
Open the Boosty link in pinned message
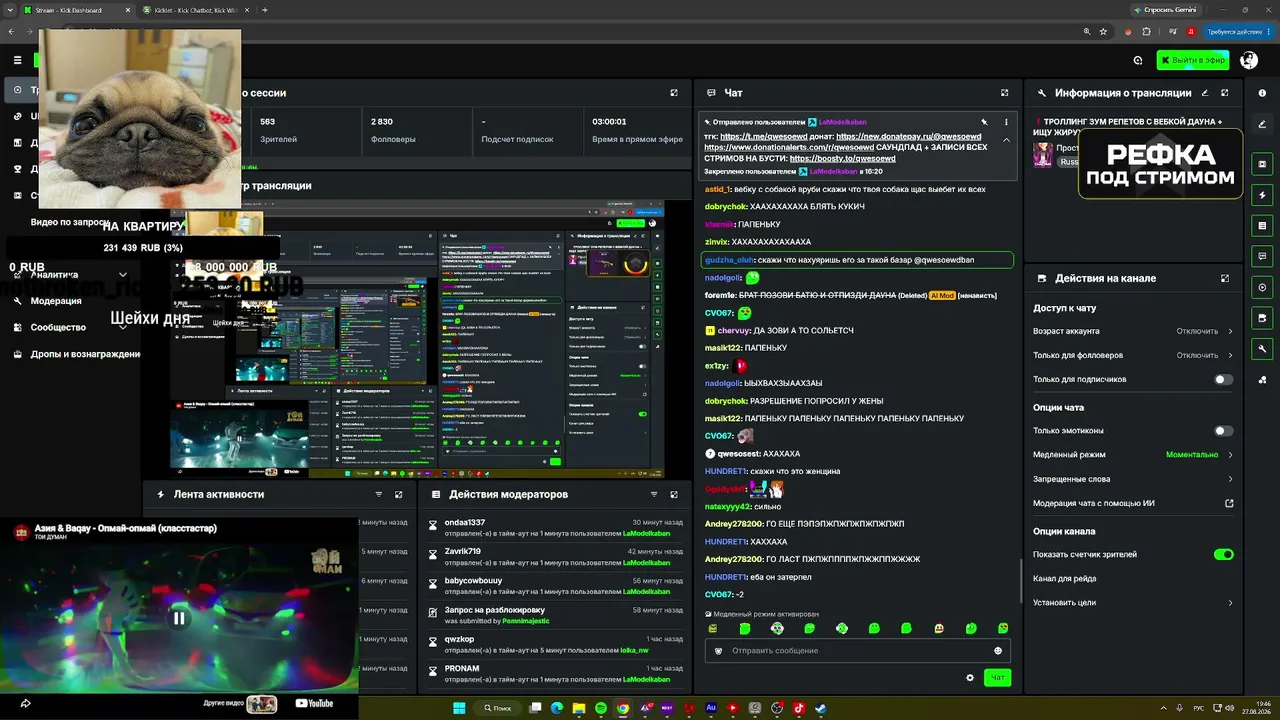[842, 159]
